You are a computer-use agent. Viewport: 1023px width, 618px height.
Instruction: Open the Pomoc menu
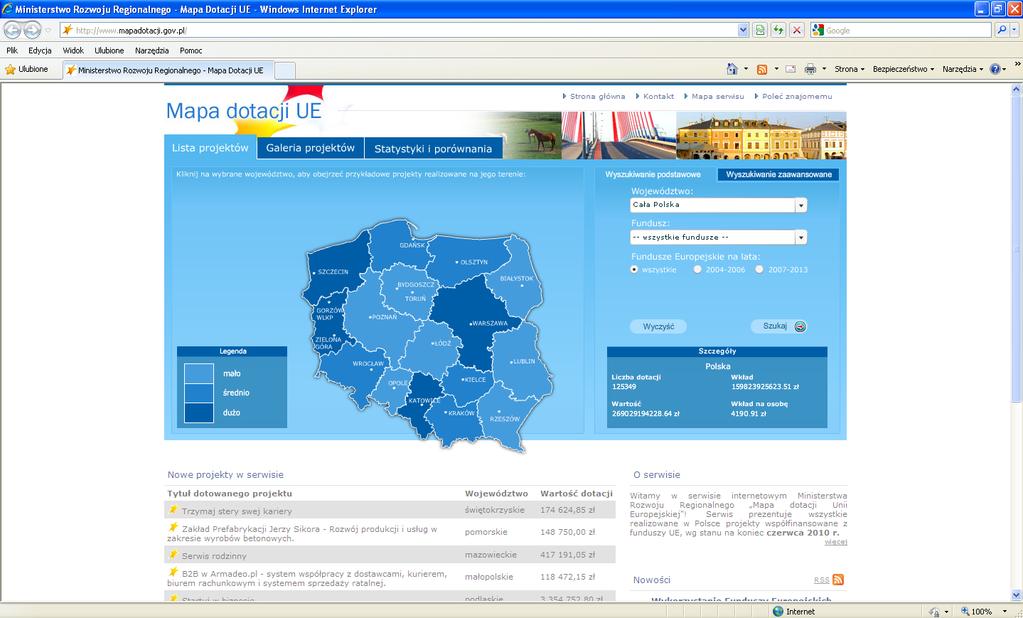point(191,50)
